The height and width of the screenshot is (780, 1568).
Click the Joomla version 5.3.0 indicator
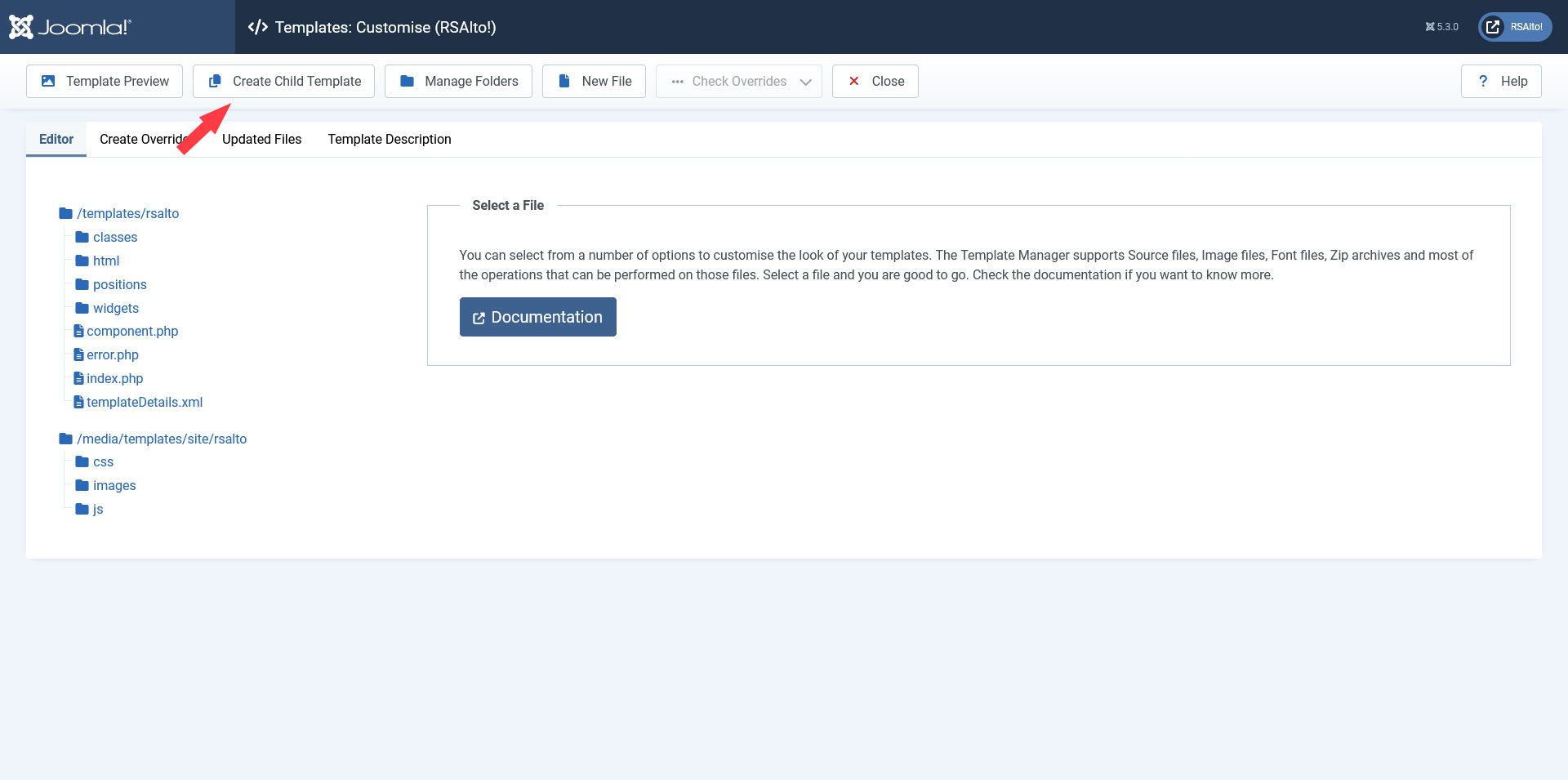[x=1442, y=27]
